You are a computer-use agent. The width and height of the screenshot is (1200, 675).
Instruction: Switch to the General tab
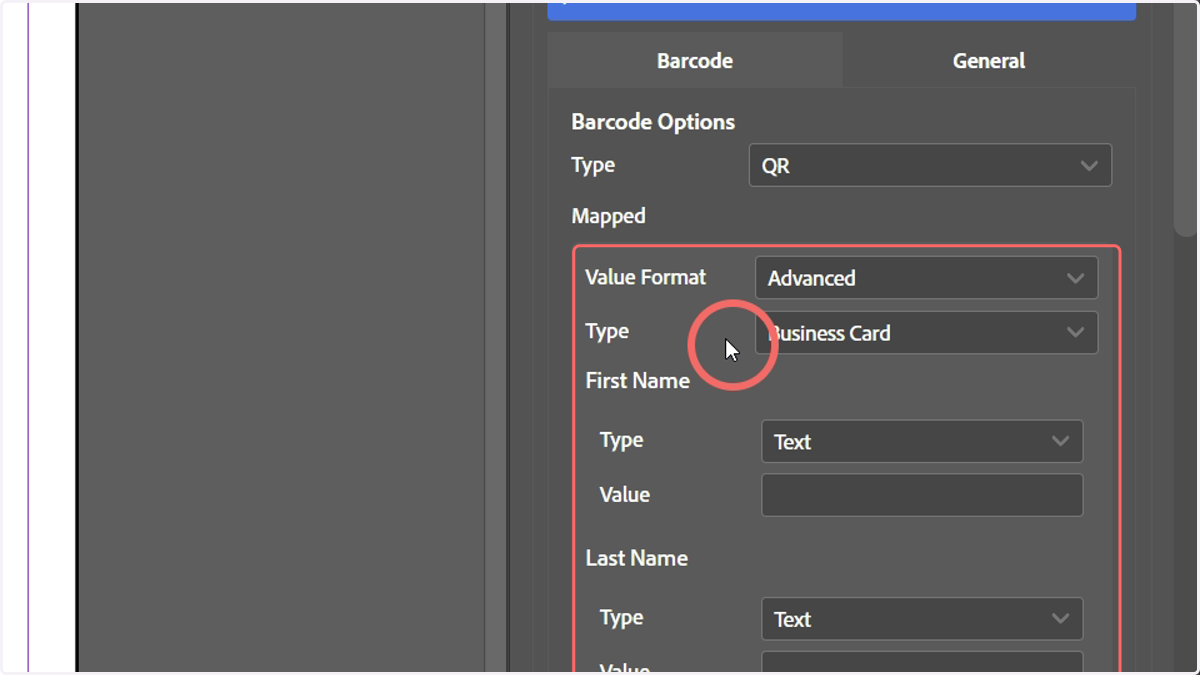tap(989, 61)
